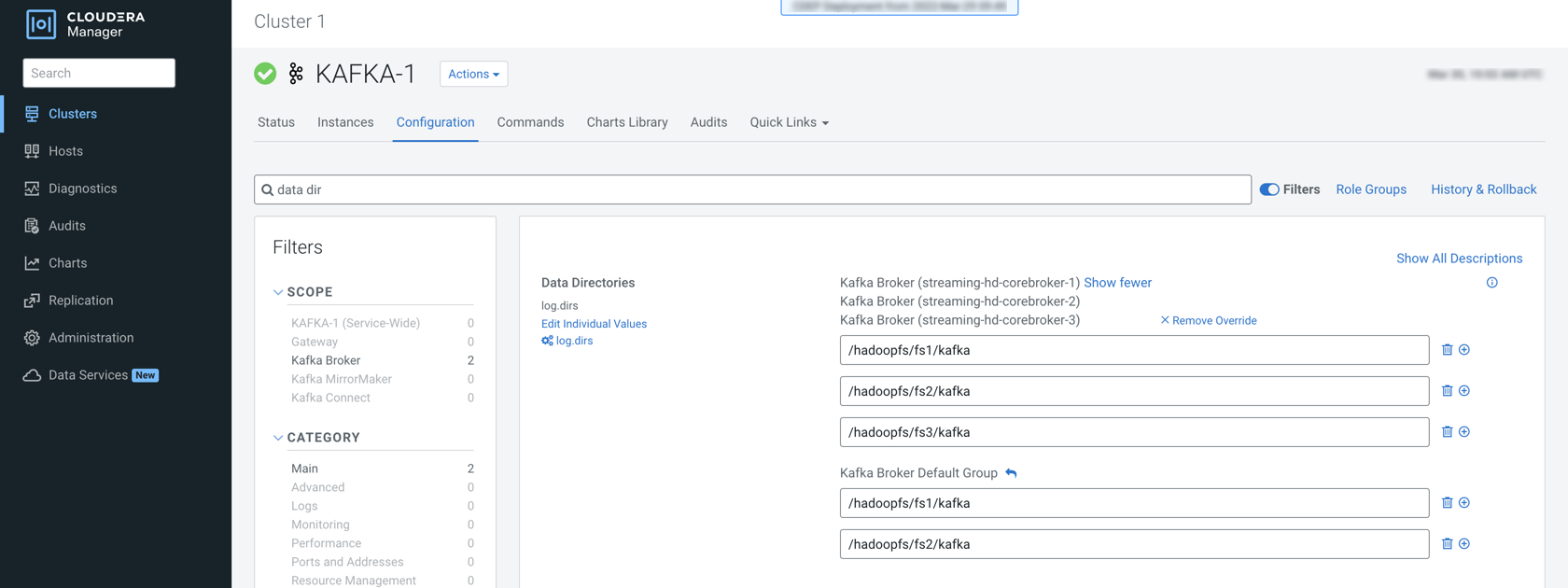The image size is (1568, 588).
Task: Open History & Rollback
Action: coord(1483,189)
